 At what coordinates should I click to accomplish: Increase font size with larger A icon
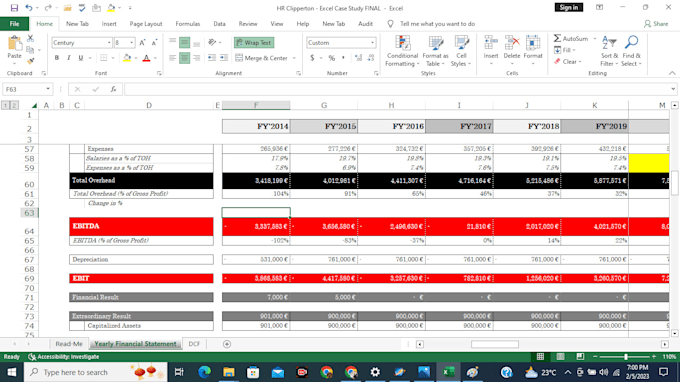pos(142,42)
